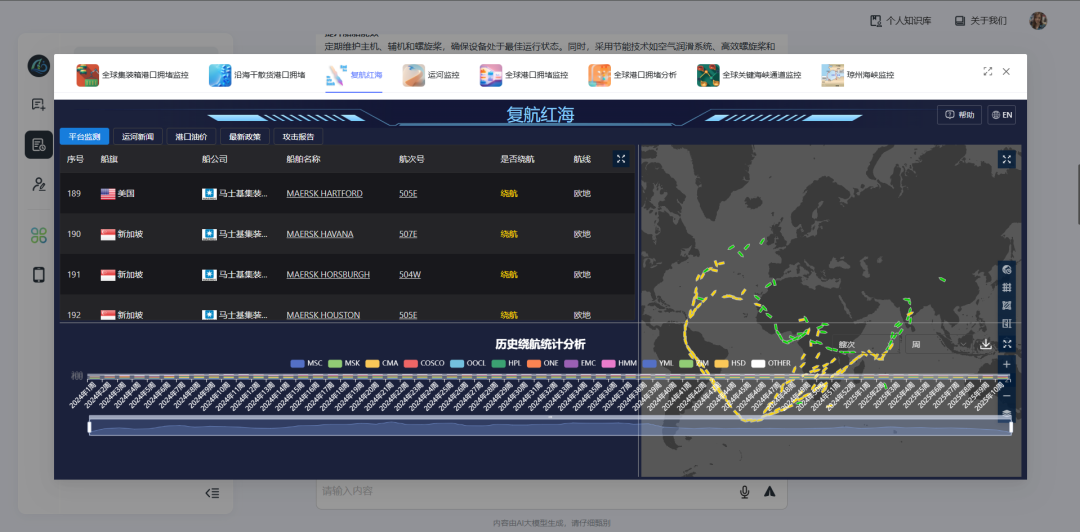Click the 船旗 column header
Viewport: 1080px width, 532px height.
[109, 159]
